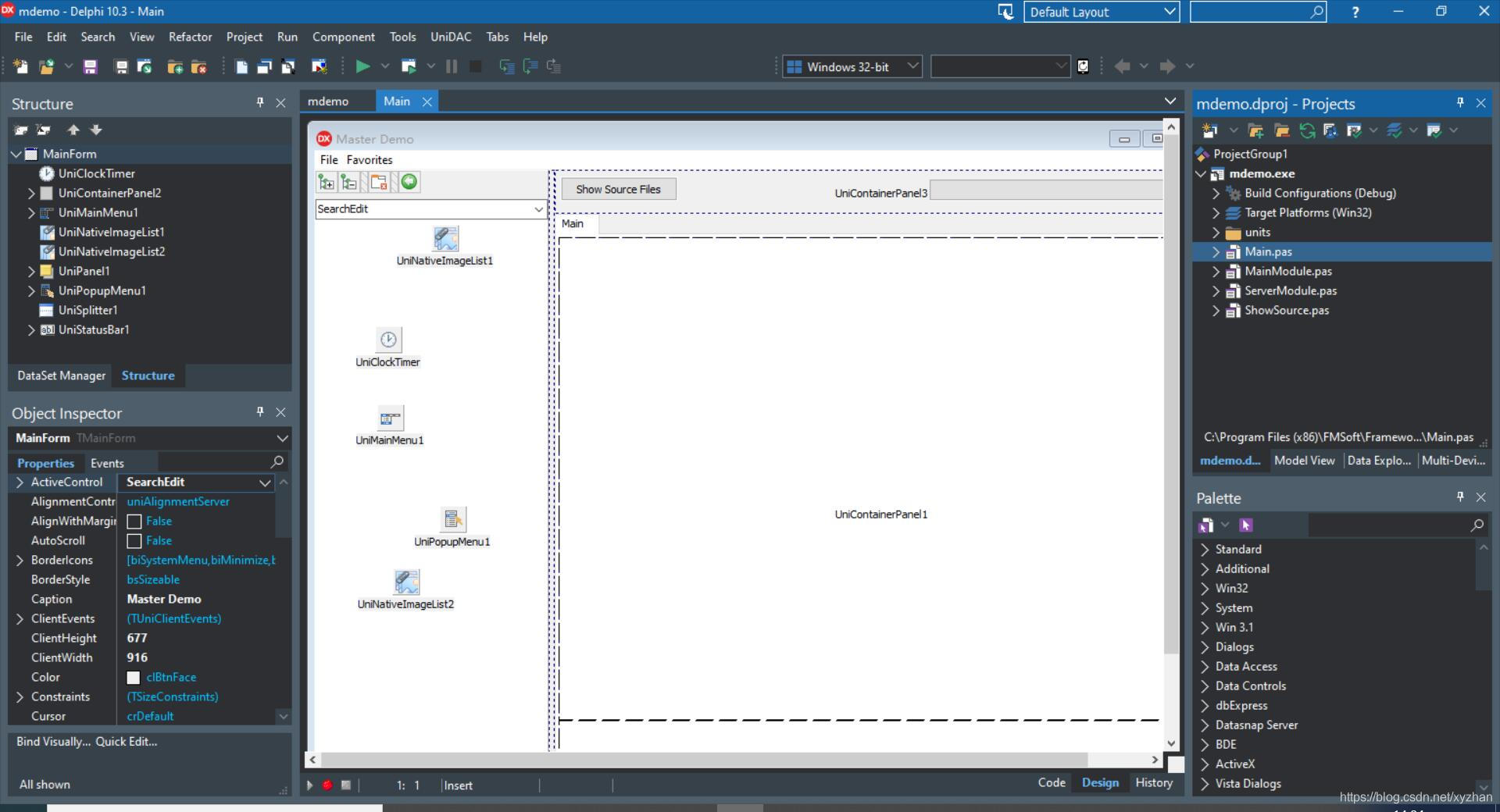
Task: Expand the ClientEvents property
Action: pos(20,618)
